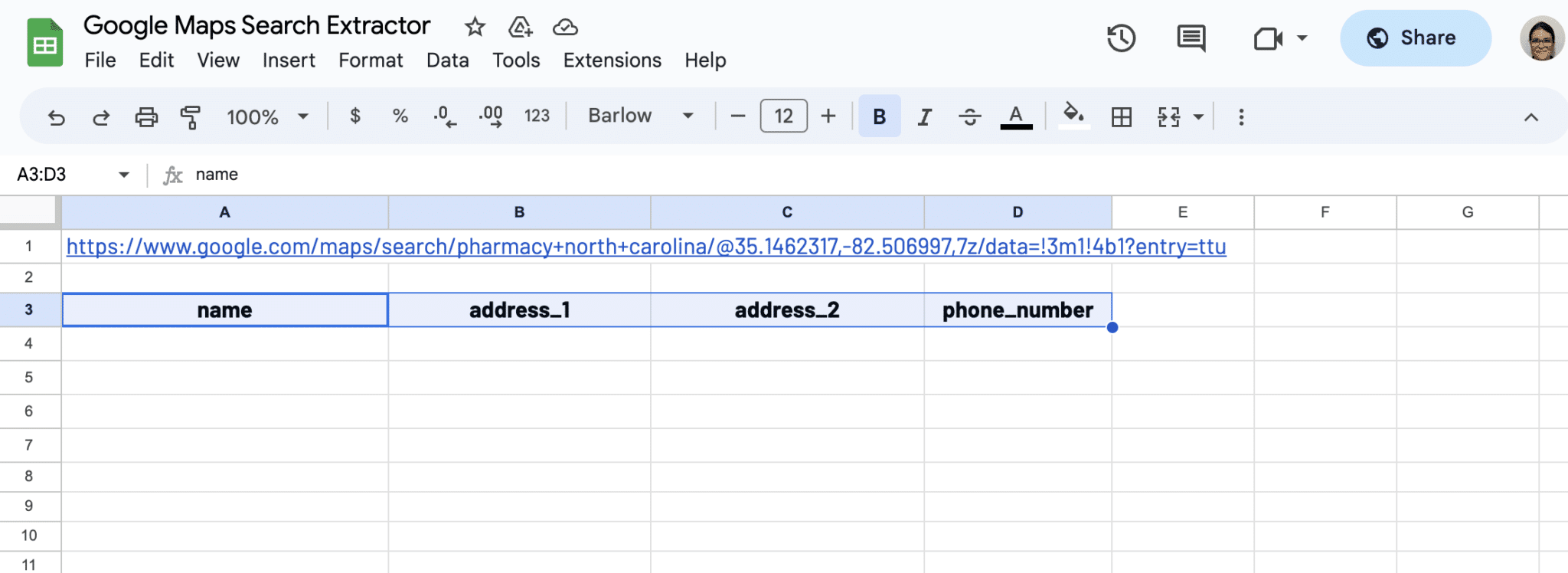Grab the selection fill handle dot
1568x573 pixels.
click(1112, 328)
